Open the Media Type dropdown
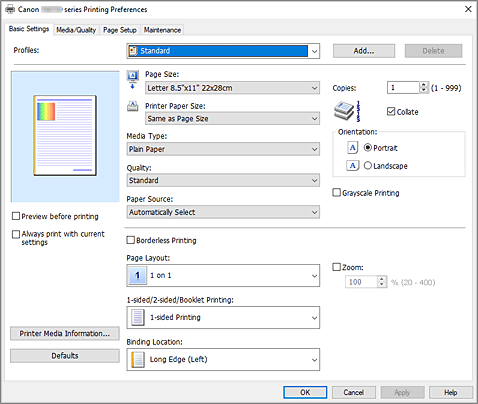478x404 pixels. 223,149
